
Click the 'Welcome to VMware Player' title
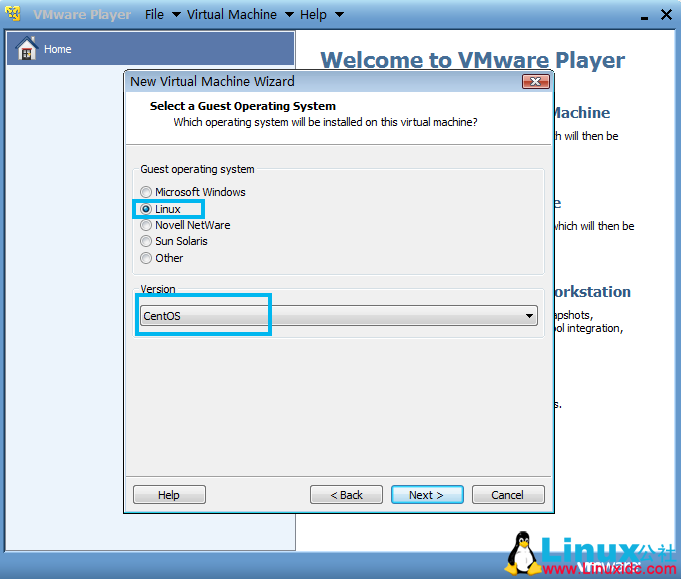[473, 60]
